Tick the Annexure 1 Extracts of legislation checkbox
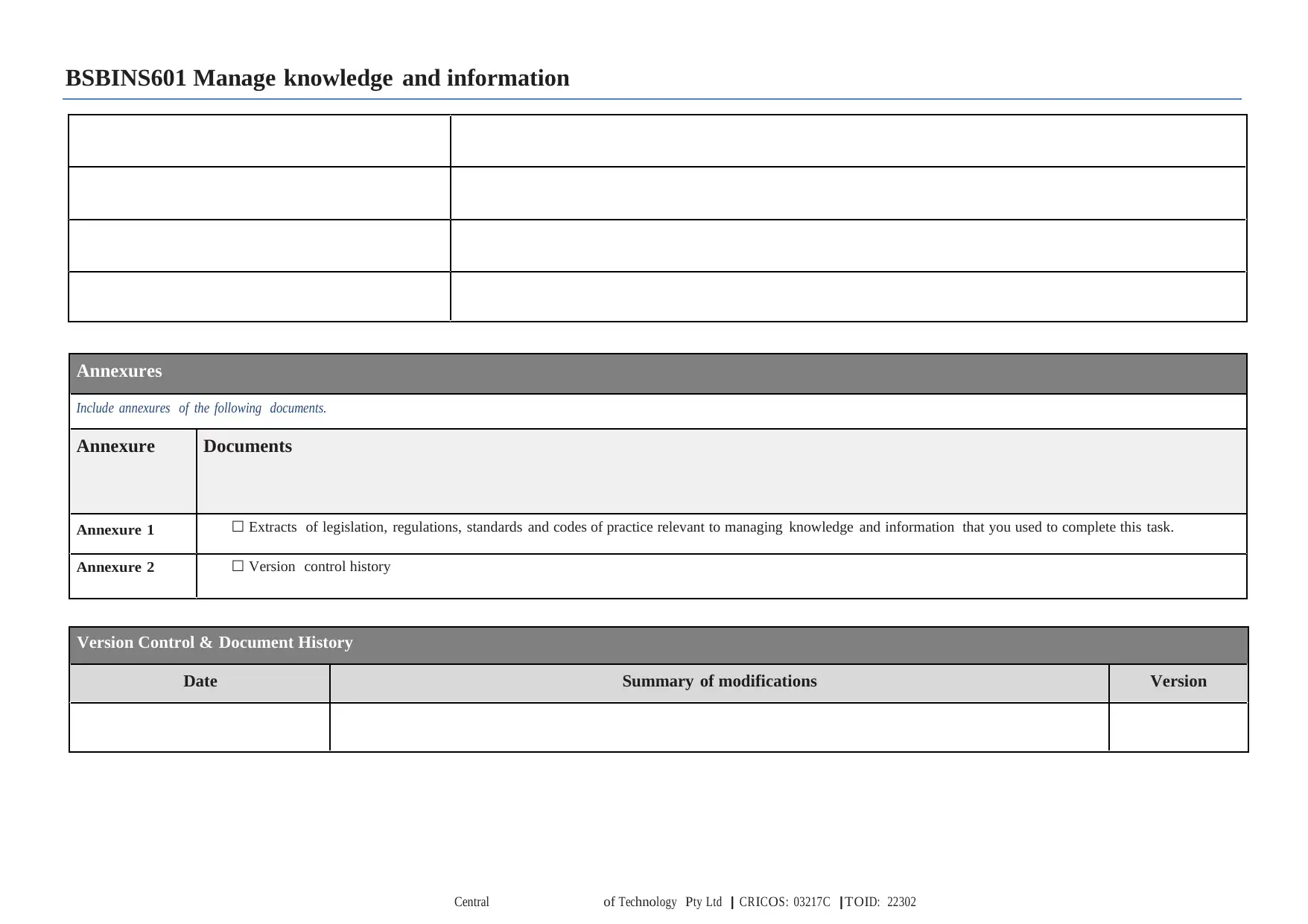 tap(238, 527)
